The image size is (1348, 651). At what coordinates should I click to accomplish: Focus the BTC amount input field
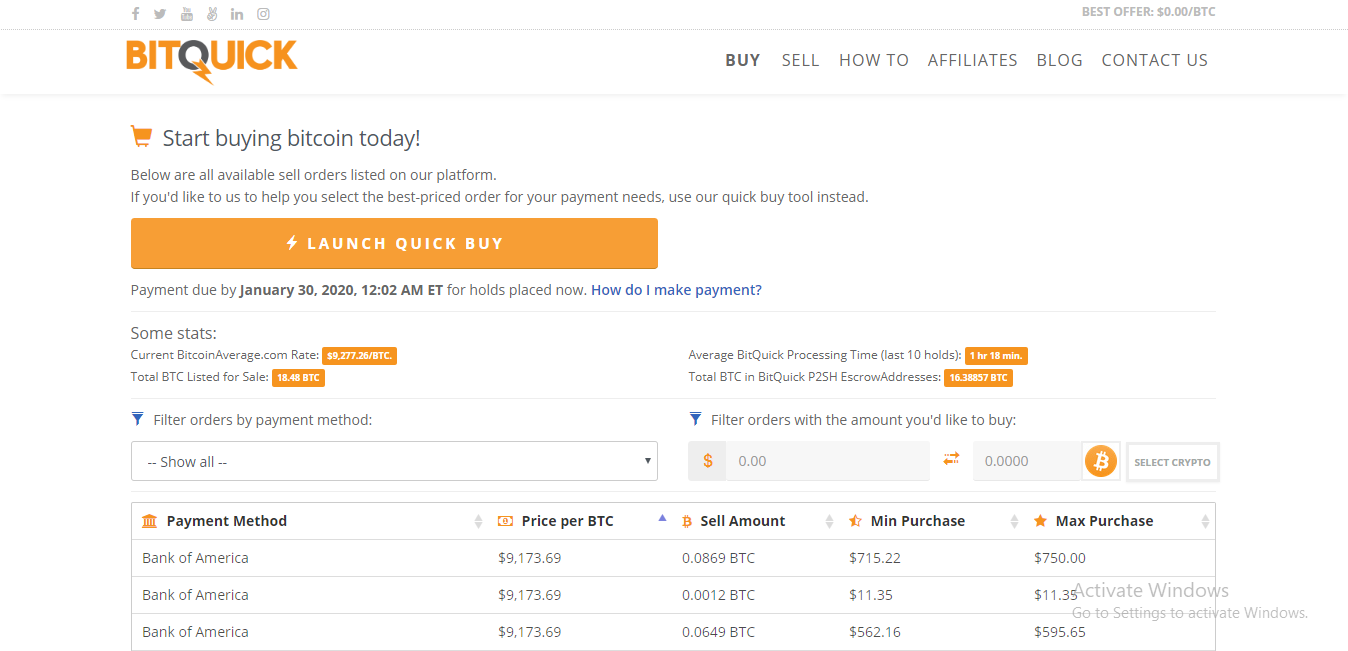pyautogui.click(x=1026, y=461)
